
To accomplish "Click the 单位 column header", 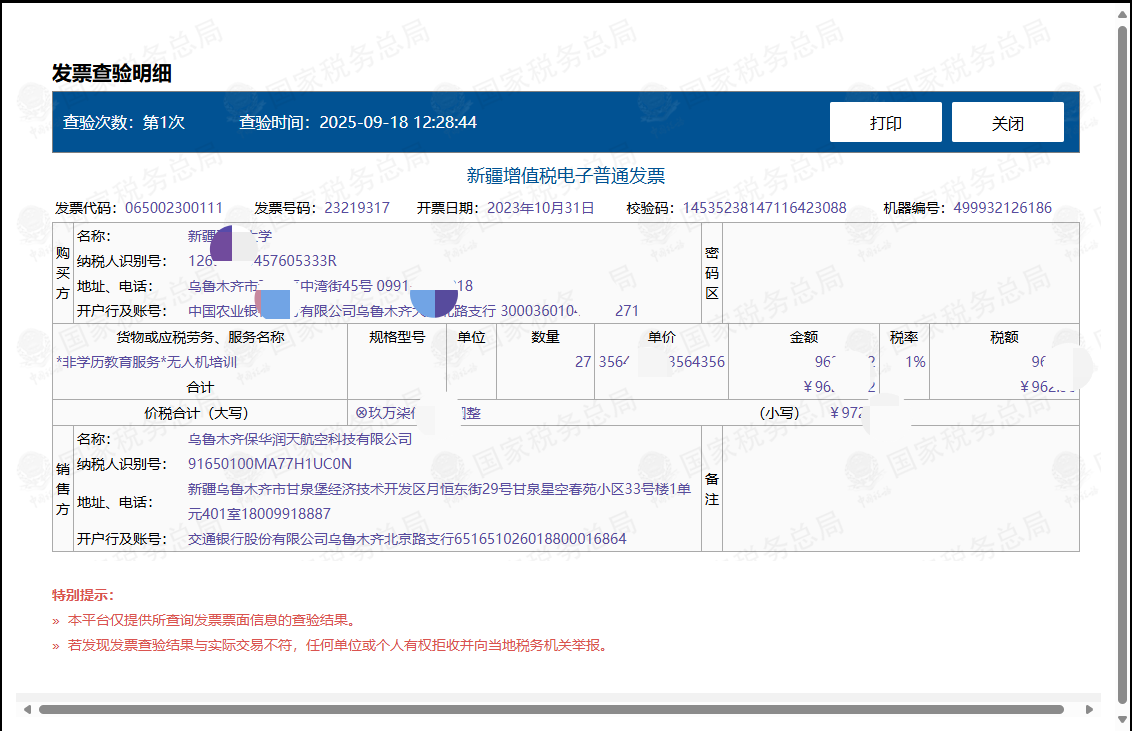I will tap(471, 337).
